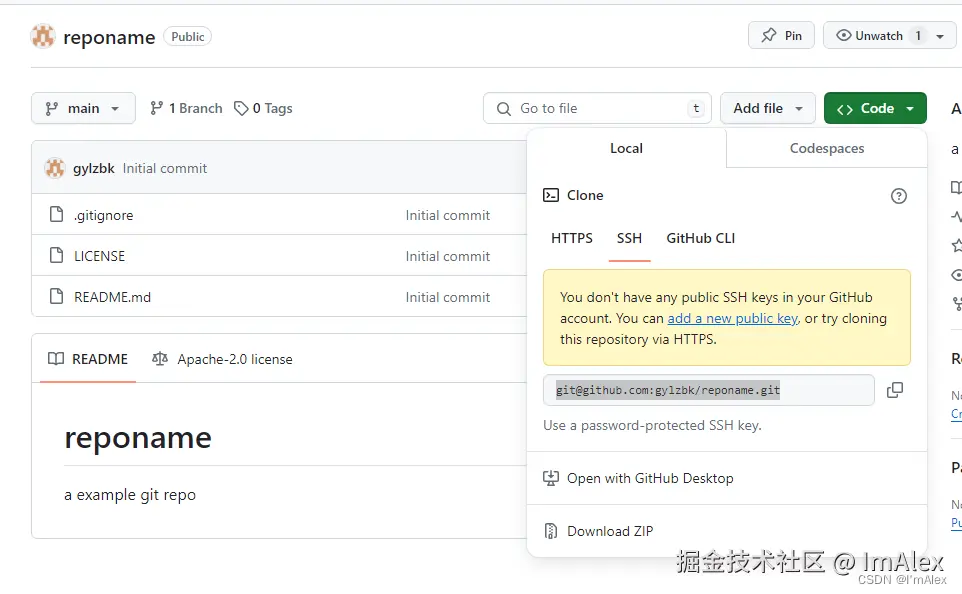Click the terminal icon beside Clone
Screen dimensions: 962x594
(x=551, y=195)
